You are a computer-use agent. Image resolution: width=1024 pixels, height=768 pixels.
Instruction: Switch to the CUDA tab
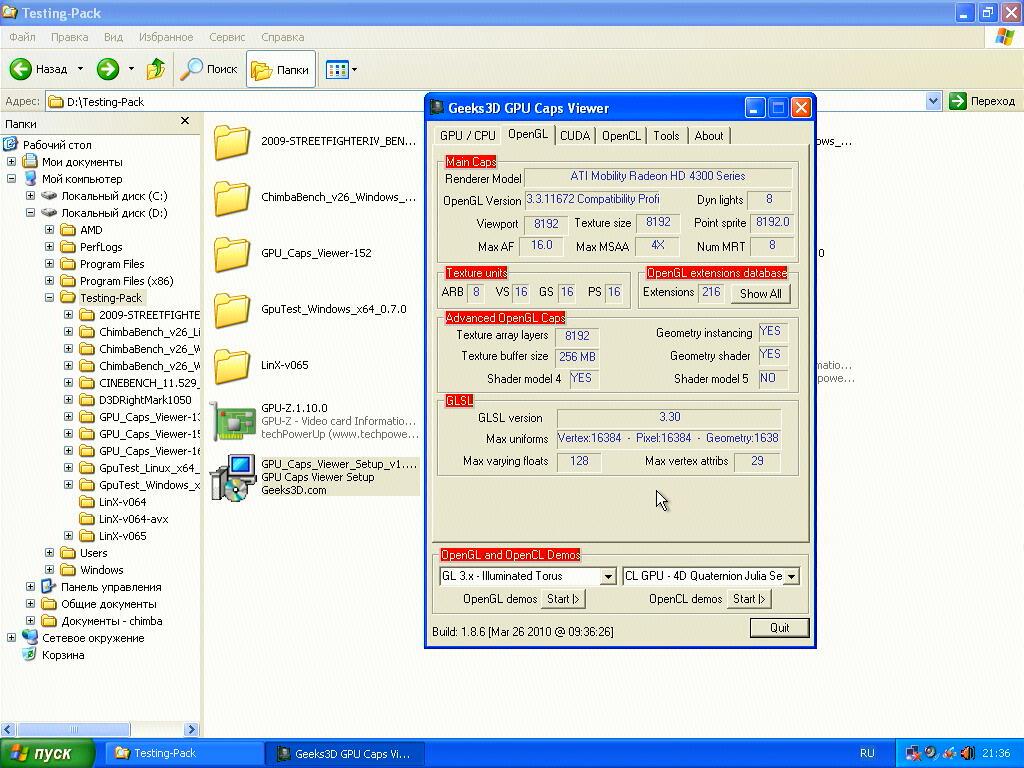(575, 136)
